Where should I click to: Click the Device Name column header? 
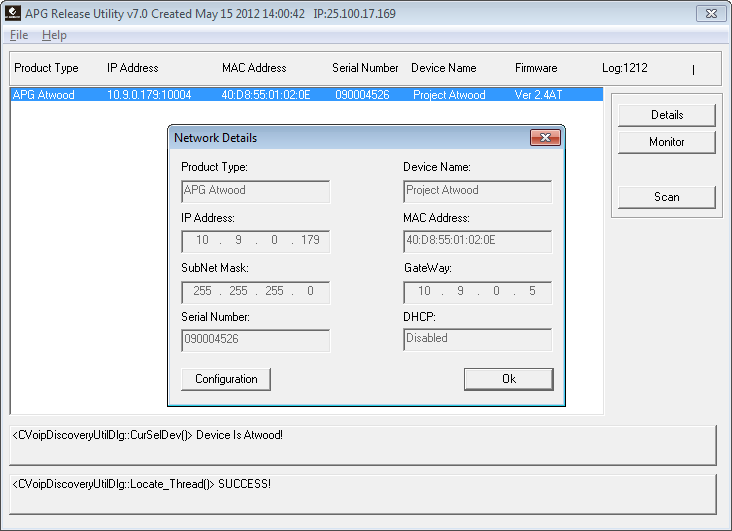443,68
